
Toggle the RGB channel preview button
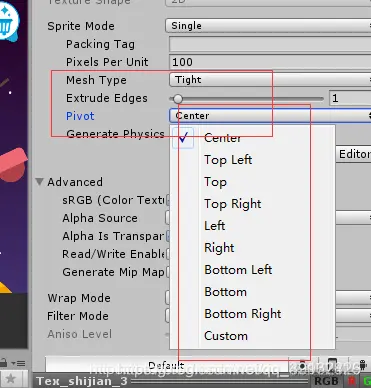(326, 381)
